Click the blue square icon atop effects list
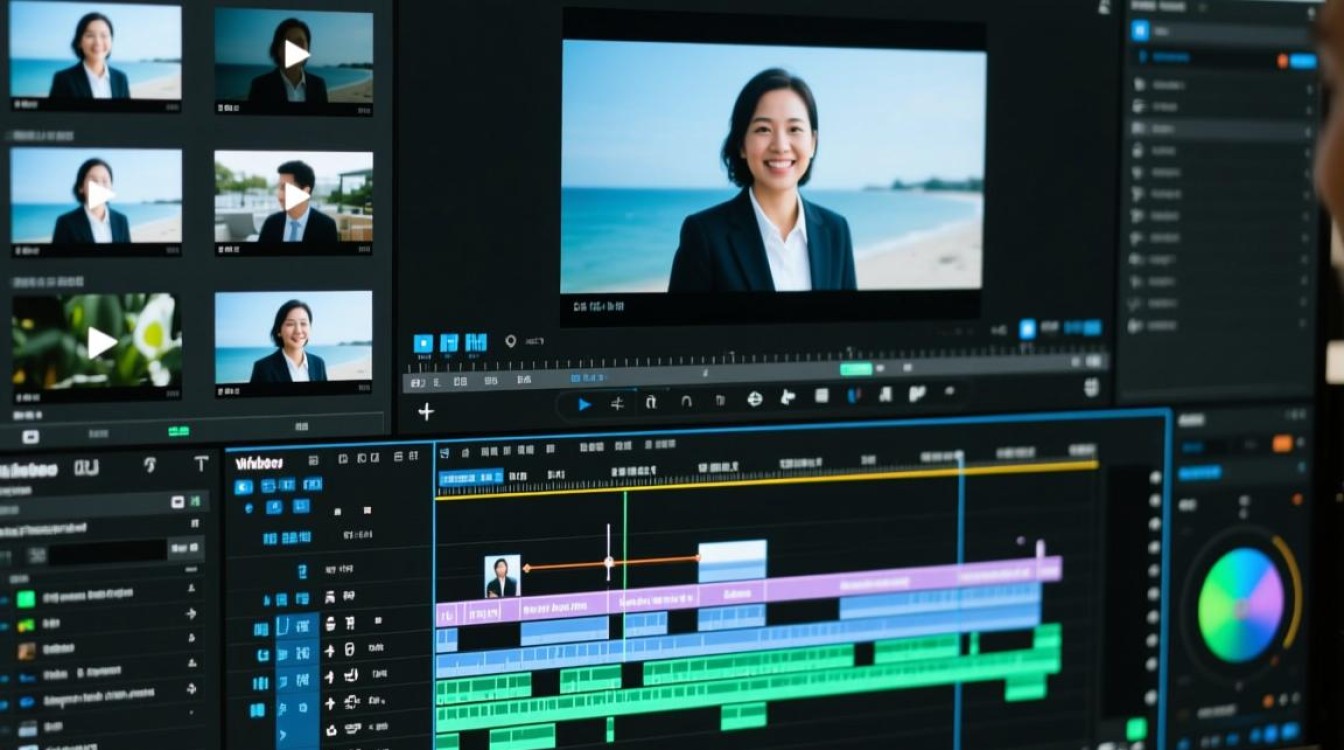1344x750 pixels. click(1140, 30)
